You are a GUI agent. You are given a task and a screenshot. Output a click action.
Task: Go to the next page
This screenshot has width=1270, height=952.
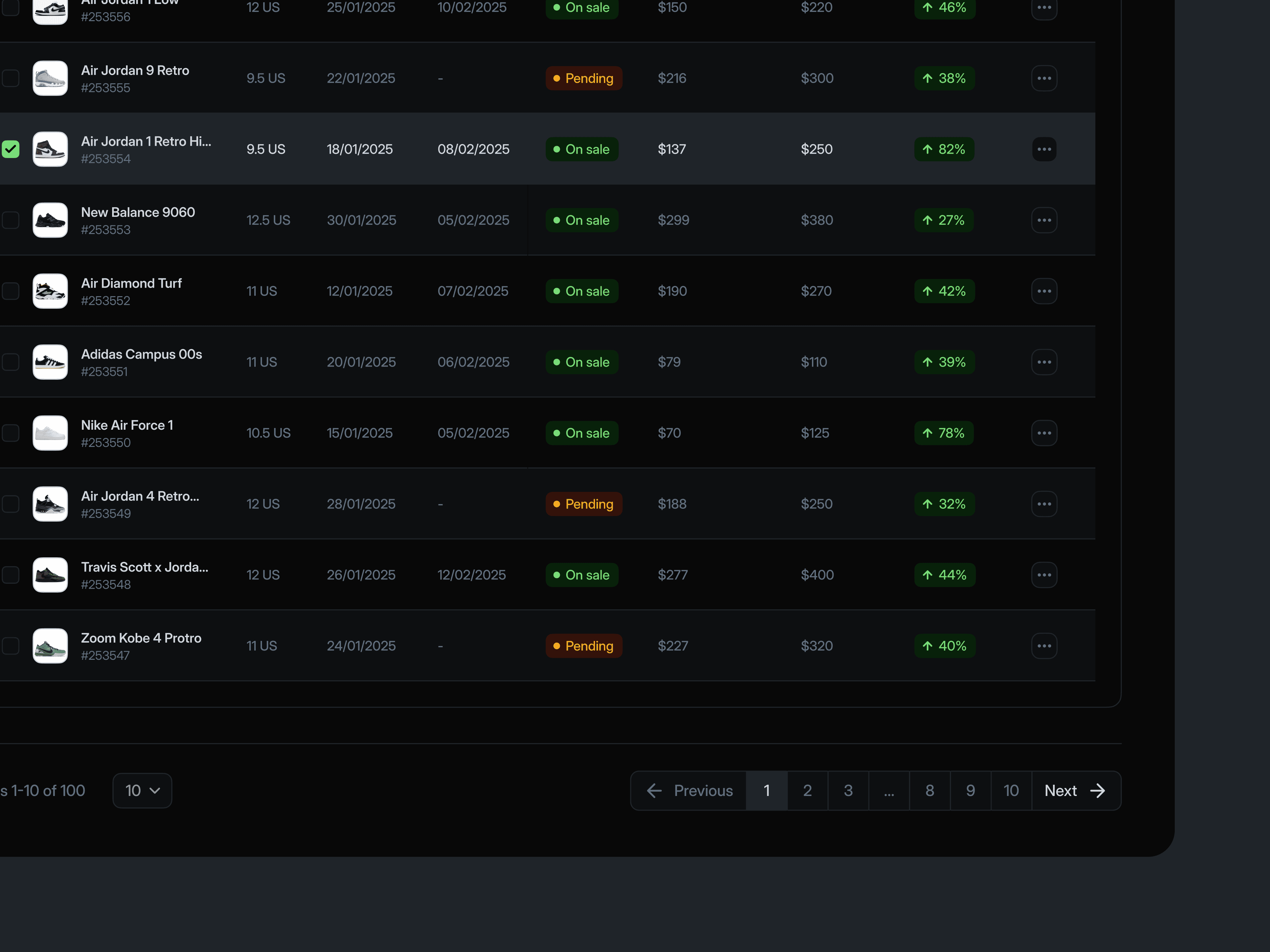1076,791
